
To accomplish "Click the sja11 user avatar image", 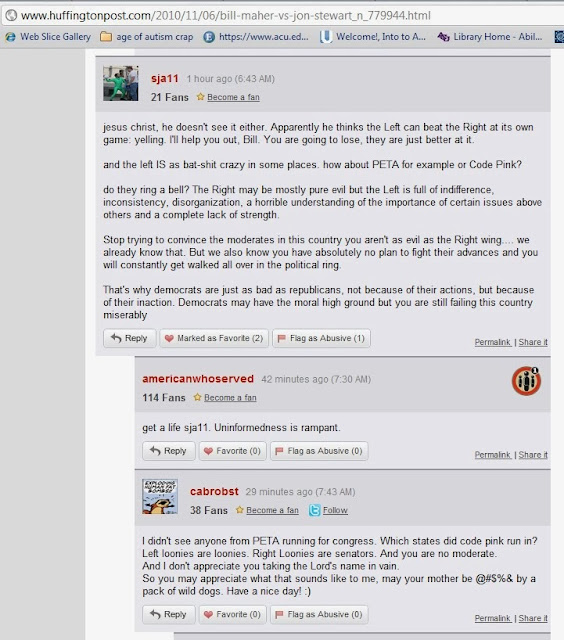I will [120, 83].
